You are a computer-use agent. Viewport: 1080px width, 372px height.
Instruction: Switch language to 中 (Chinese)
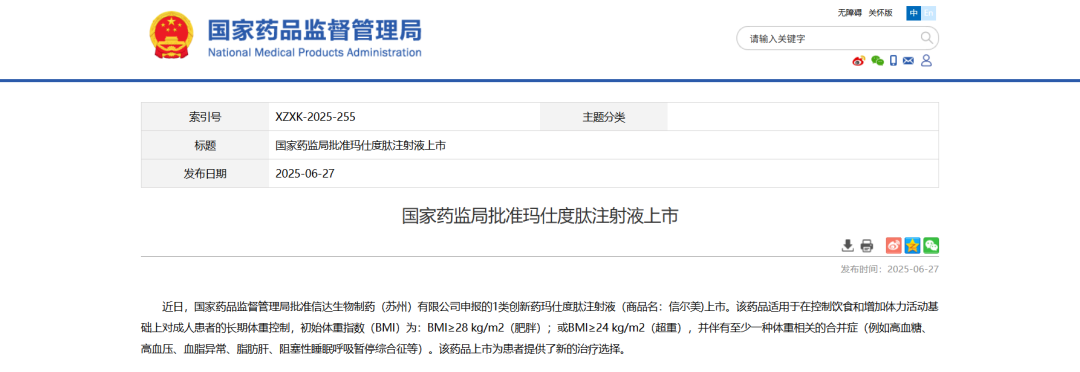(913, 12)
